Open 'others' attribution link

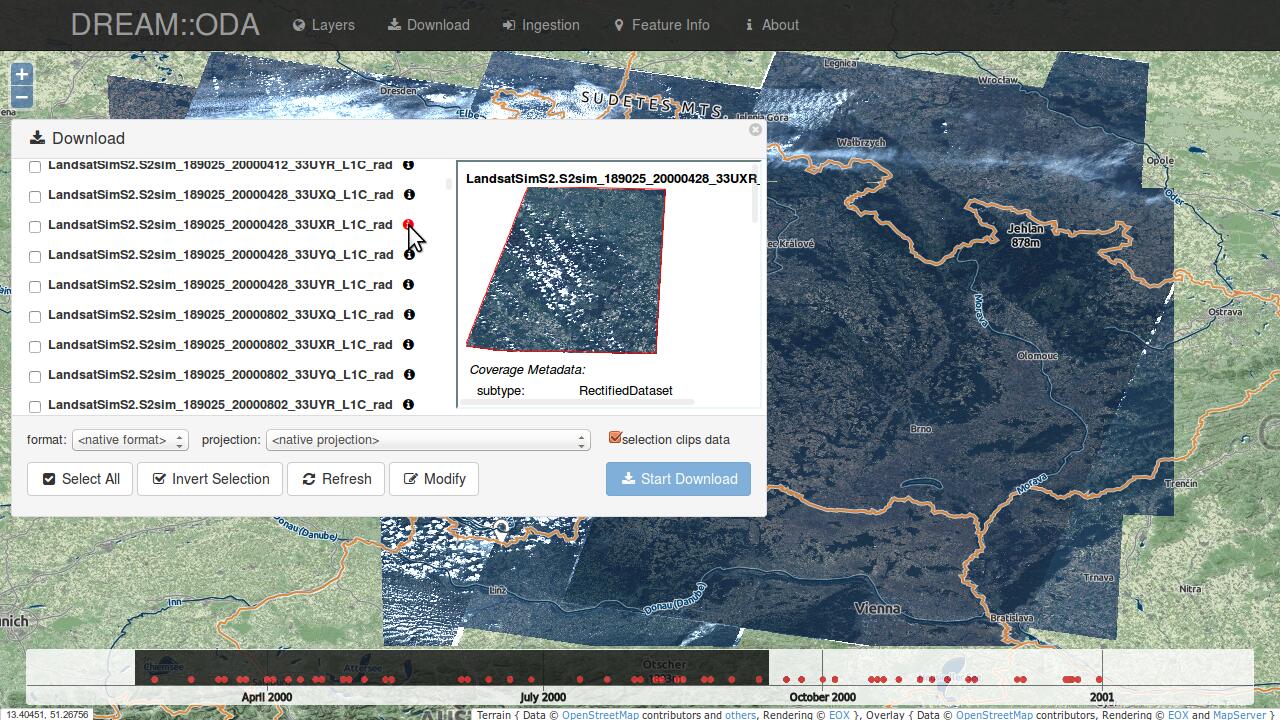[740, 715]
